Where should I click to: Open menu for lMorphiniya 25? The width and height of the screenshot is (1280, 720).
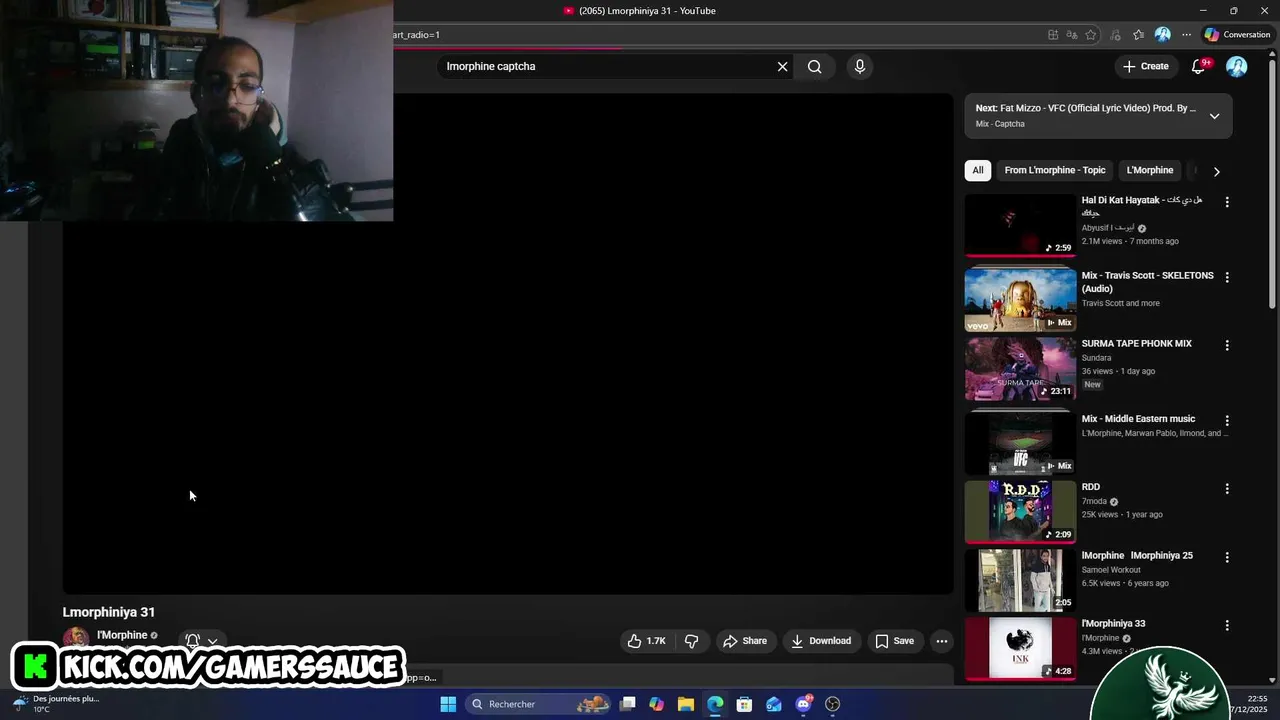[x=1227, y=557]
